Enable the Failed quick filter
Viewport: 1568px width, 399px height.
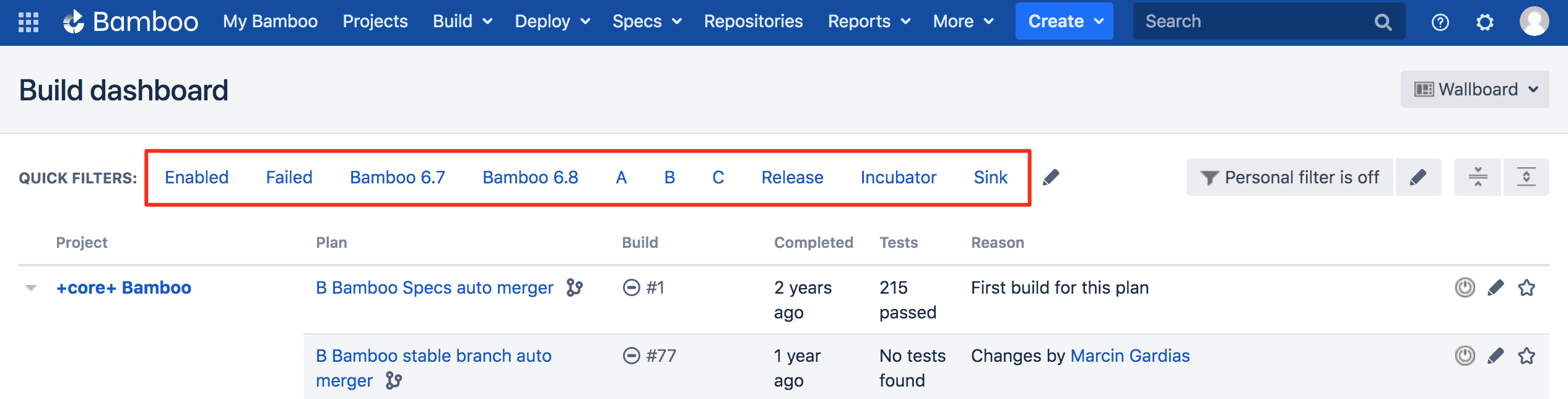tap(289, 177)
